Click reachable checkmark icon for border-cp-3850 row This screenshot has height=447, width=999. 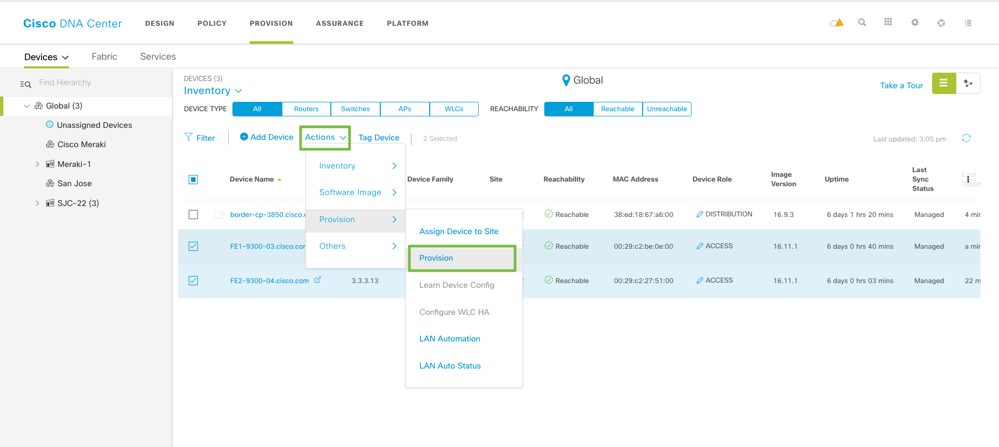coord(549,214)
